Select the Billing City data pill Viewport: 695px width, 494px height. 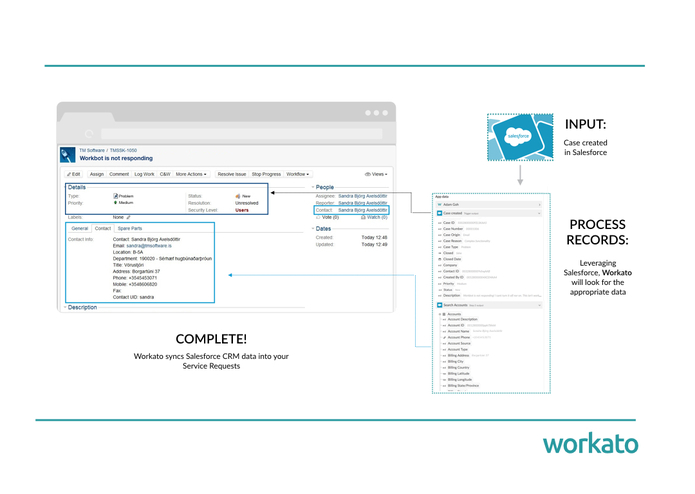pos(456,362)
